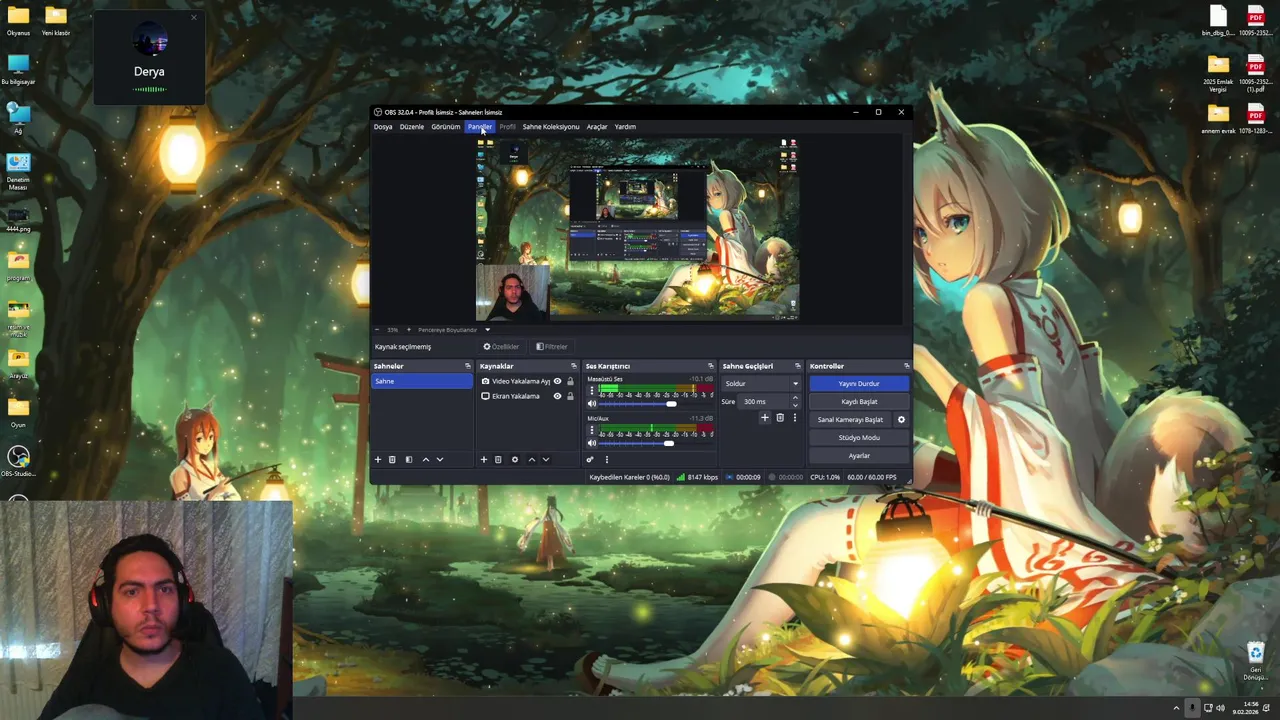Remove the scene transition with the trash icon
This screenshot has height=720, width=1280.
(780, 418)
